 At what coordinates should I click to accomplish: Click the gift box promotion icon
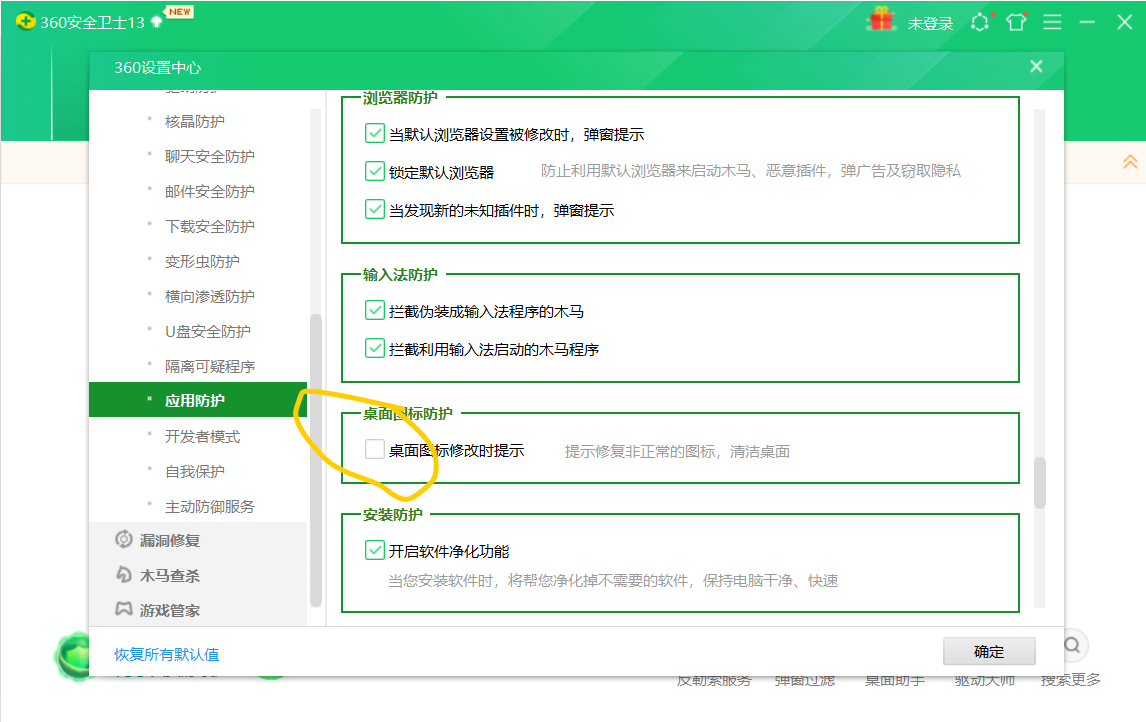click(881, 21)
